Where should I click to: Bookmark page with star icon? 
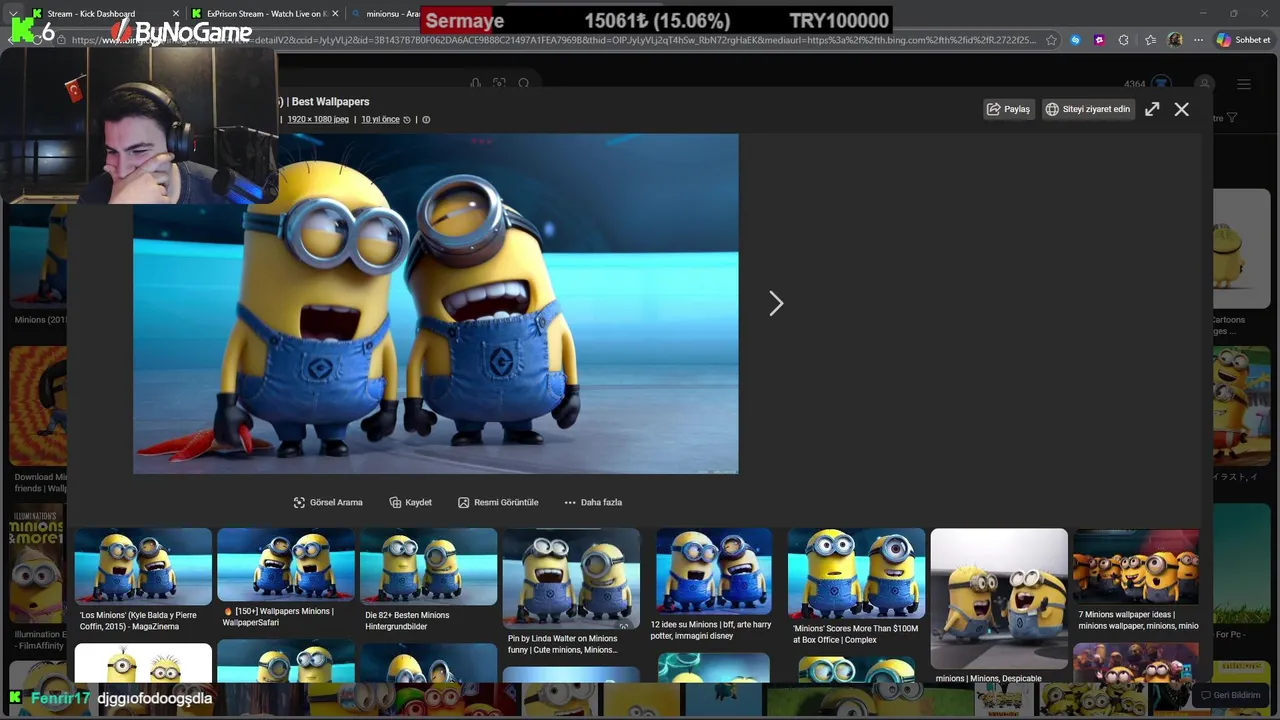[x=1051, y=40]
